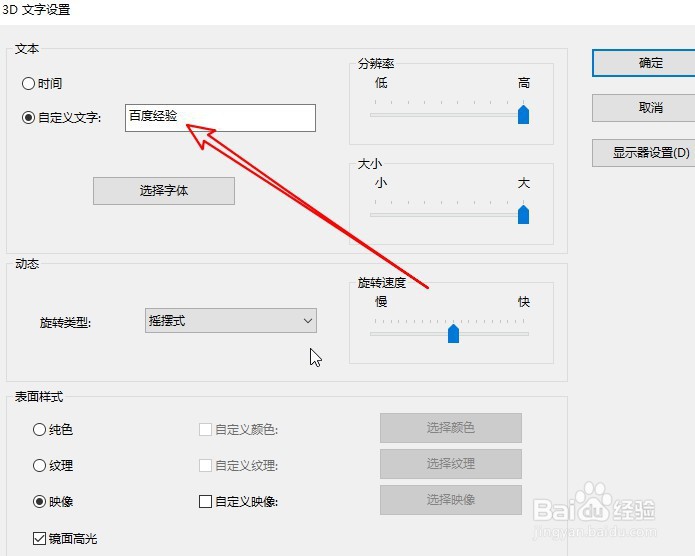This screenshot has height=556, width=695.
Task: Click the greyed 选择颜色 button
Action: (x=451, y=428)
